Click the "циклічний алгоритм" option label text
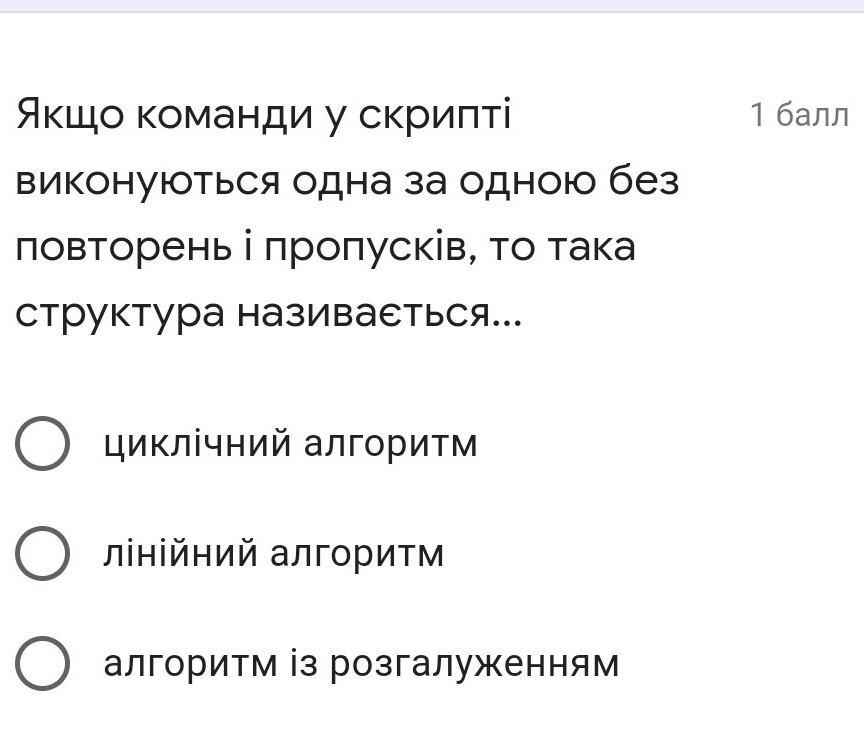This screenshot has width=864, height=754. tap(291, 444)
